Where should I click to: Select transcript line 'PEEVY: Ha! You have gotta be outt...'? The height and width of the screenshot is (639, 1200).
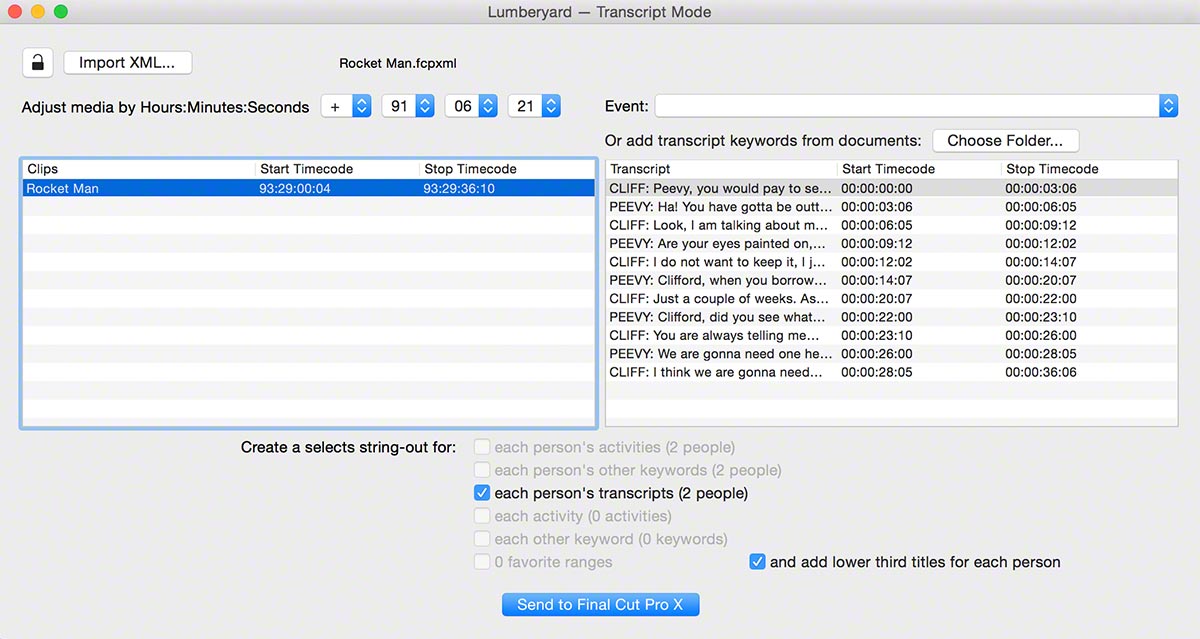[892, 207]
